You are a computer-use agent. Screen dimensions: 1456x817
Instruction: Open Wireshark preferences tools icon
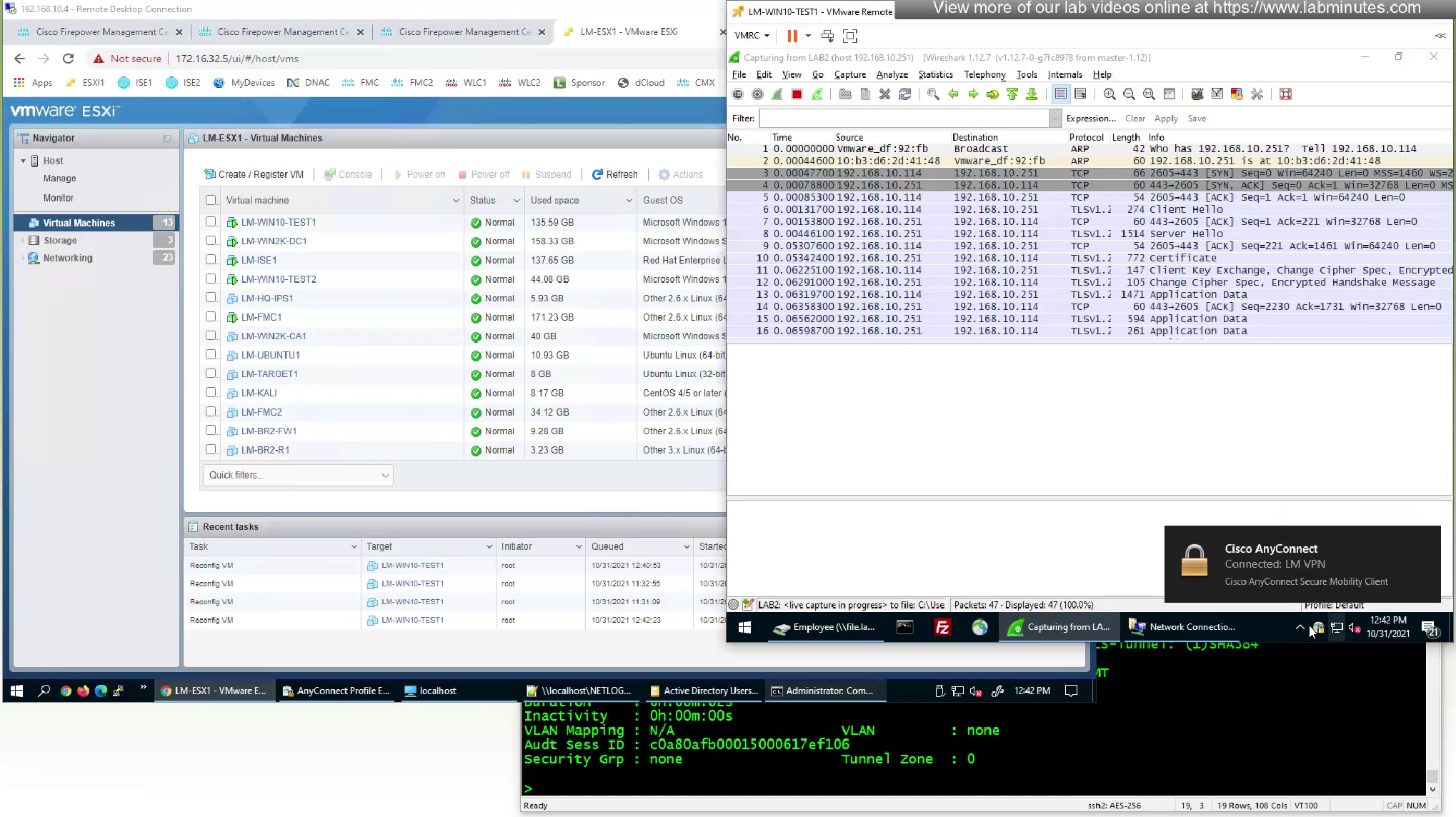click(1257, 94)
